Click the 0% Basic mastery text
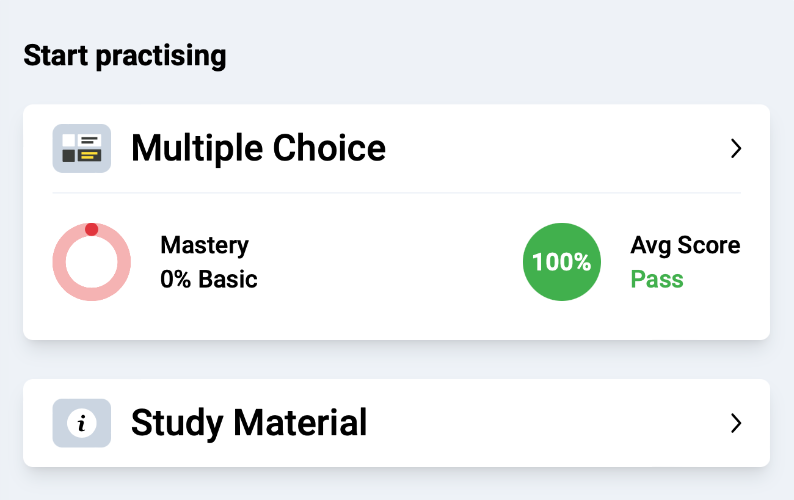The width and height of the screenshot is (794, 500). (209, 279)
